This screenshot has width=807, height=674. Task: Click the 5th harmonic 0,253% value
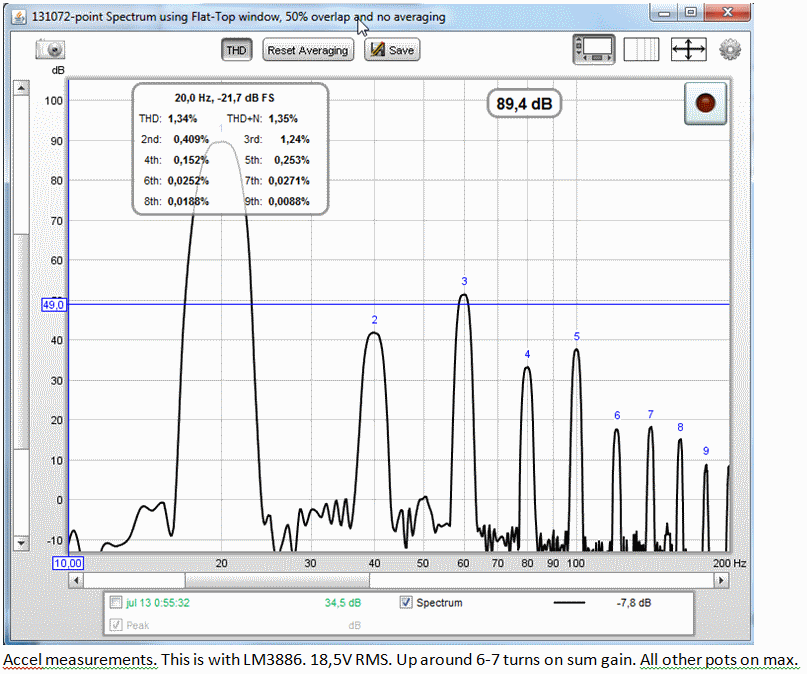[x=292, y=160]
